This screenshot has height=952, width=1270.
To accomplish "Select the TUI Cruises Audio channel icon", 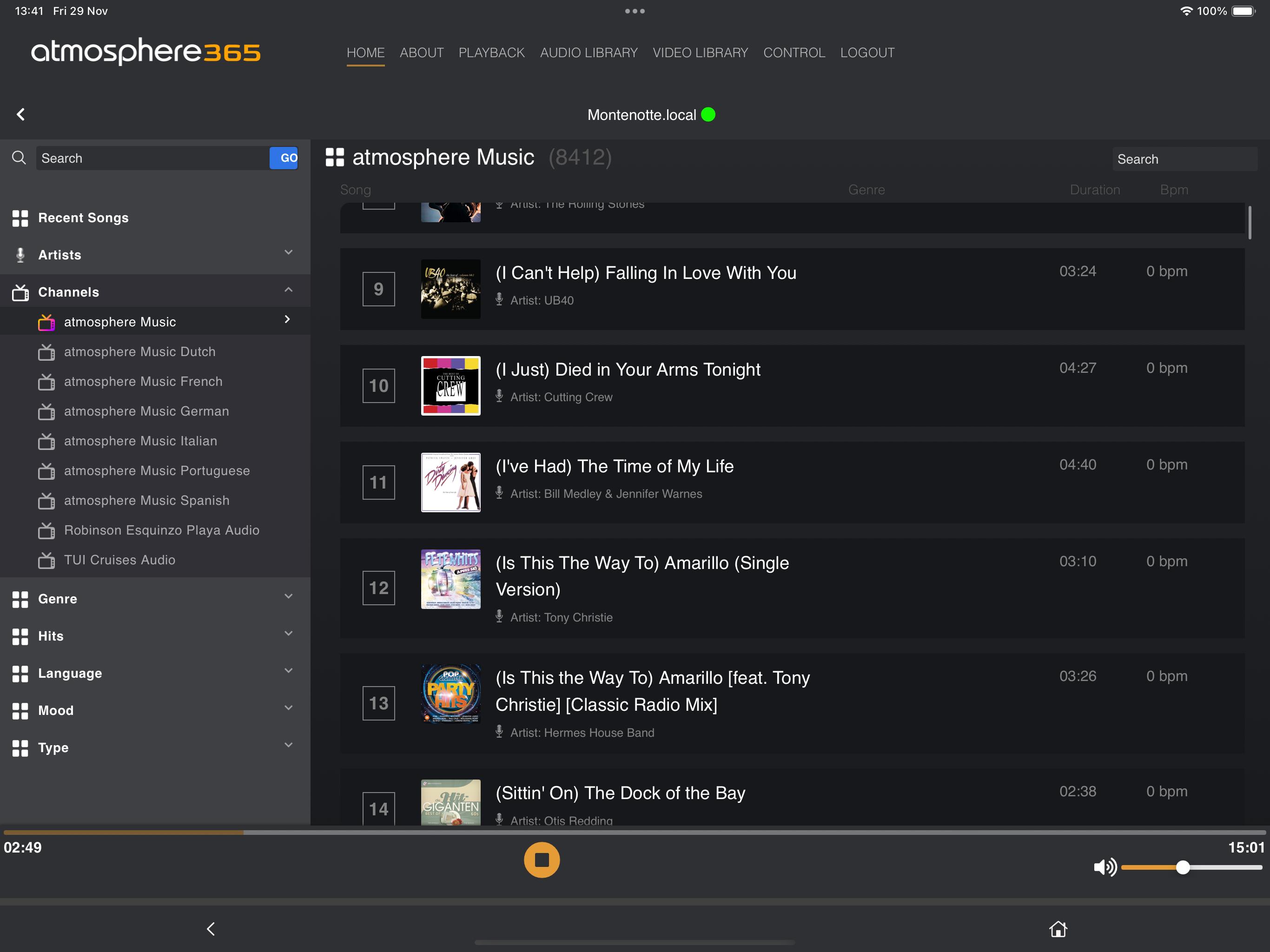I will click(46, 561).
